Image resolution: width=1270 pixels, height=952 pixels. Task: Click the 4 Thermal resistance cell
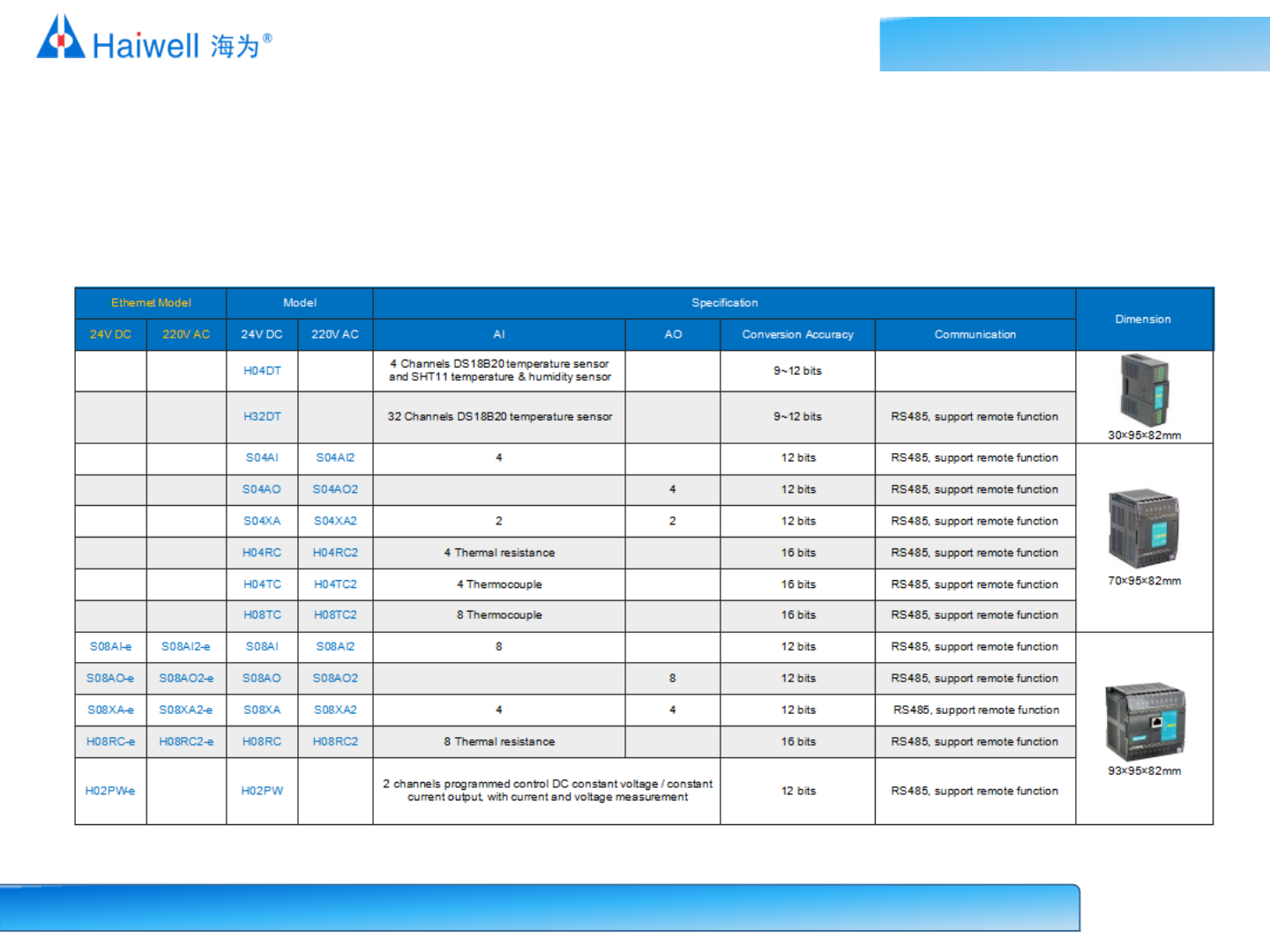pos(499,553)
